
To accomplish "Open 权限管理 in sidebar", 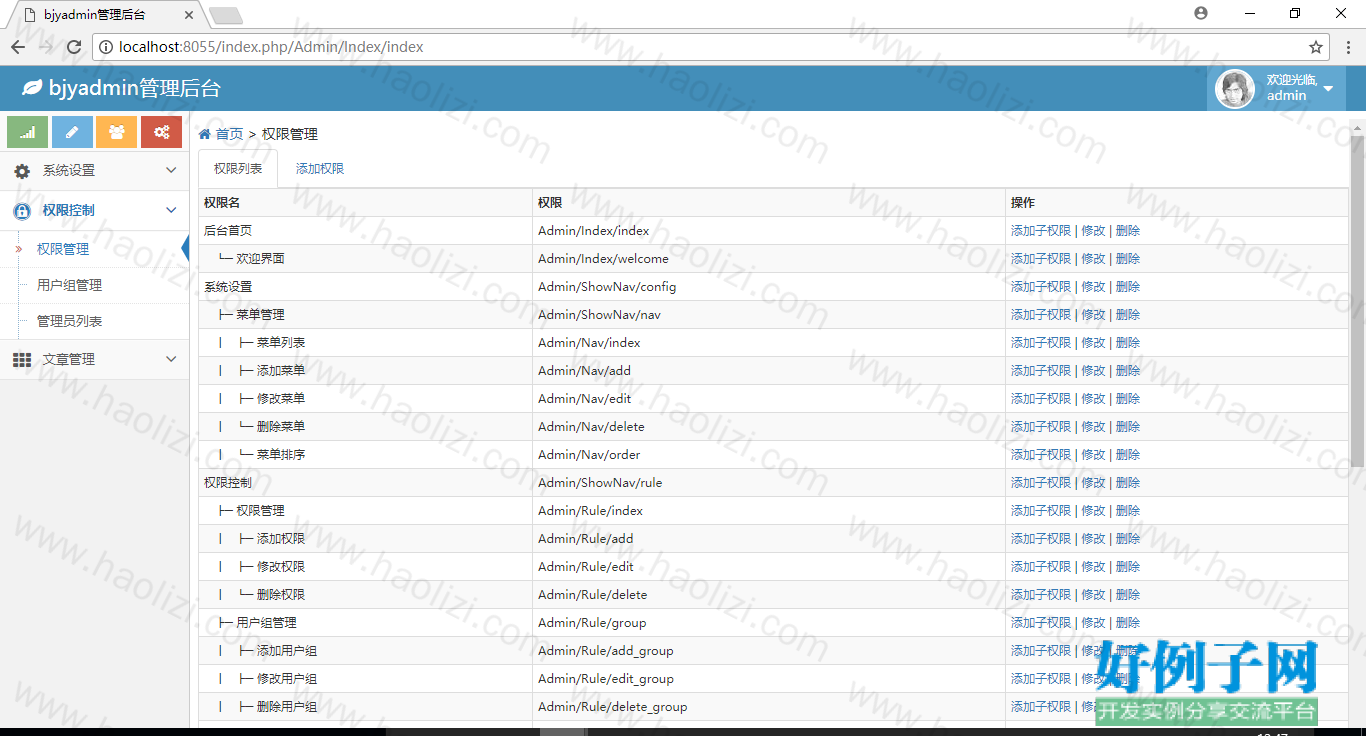I will click(63, 250).
